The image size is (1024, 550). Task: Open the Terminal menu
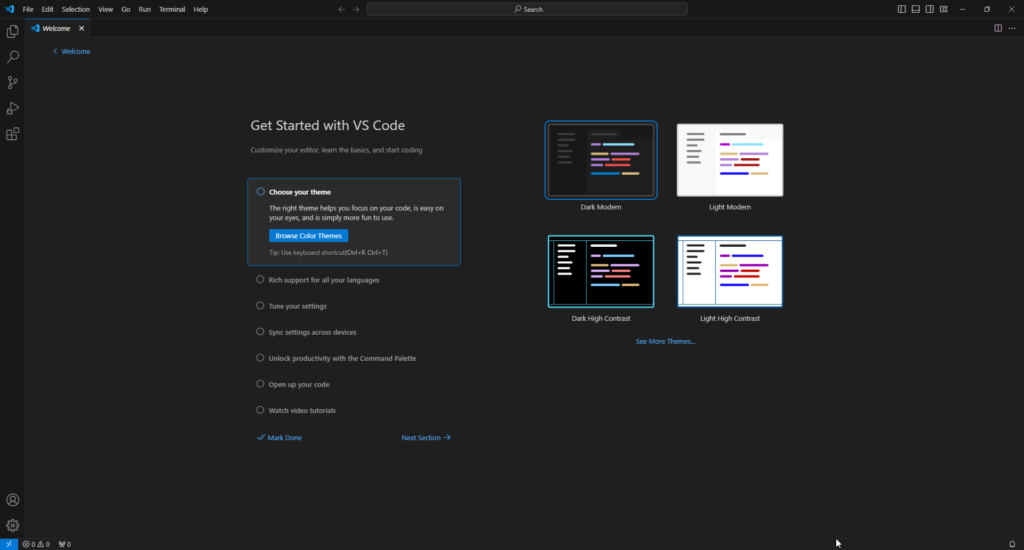[x=172, y=9]
